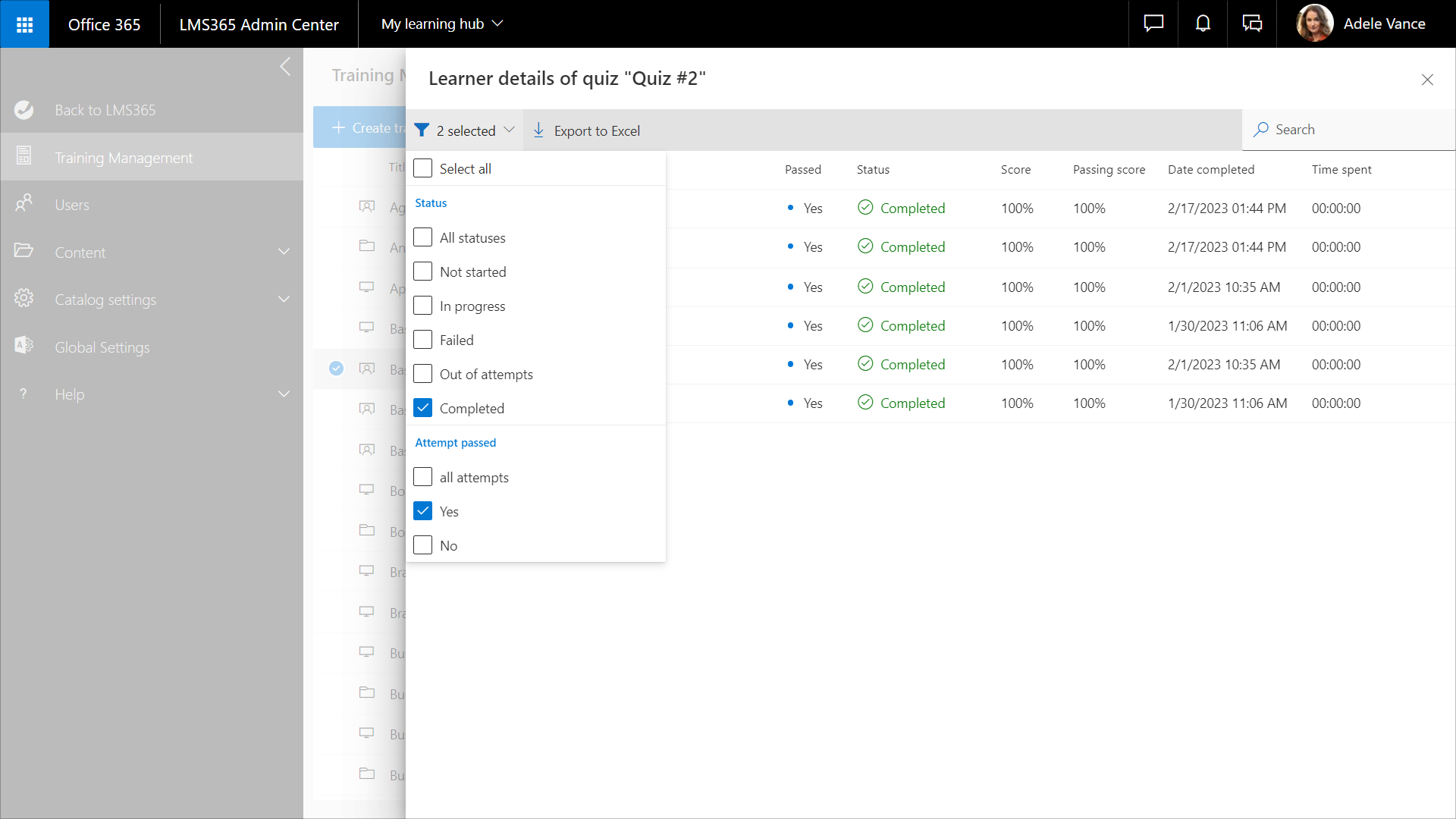Click the Completed status icon for 2/17/2023 first row
Screen dimensions: 1456x819
point(865,207)
